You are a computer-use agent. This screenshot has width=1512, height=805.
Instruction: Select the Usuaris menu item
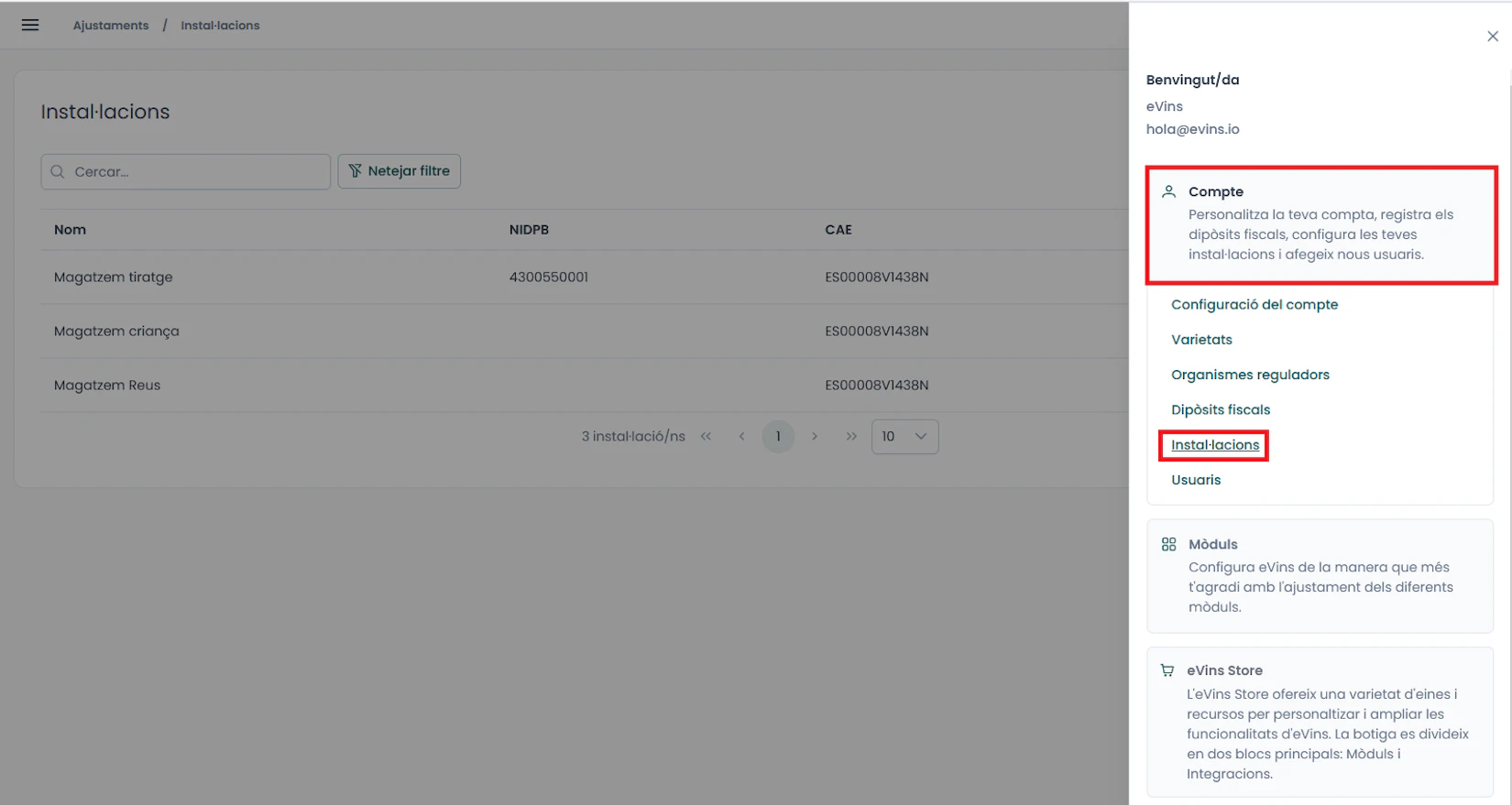tap(1195, 480)
